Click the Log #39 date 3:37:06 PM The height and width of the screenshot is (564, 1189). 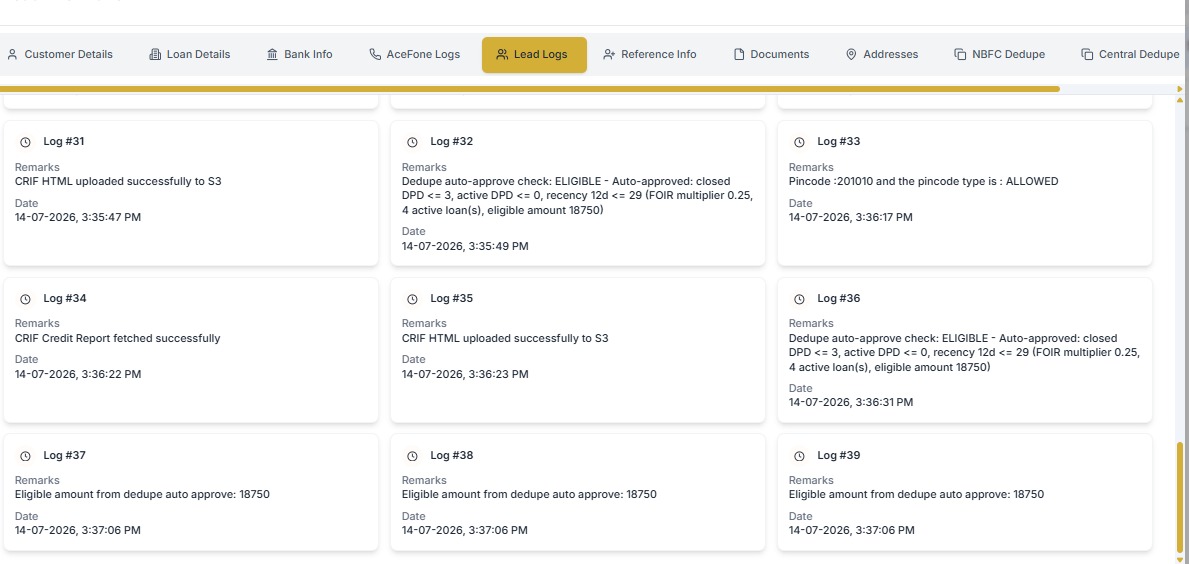(852, 531)
